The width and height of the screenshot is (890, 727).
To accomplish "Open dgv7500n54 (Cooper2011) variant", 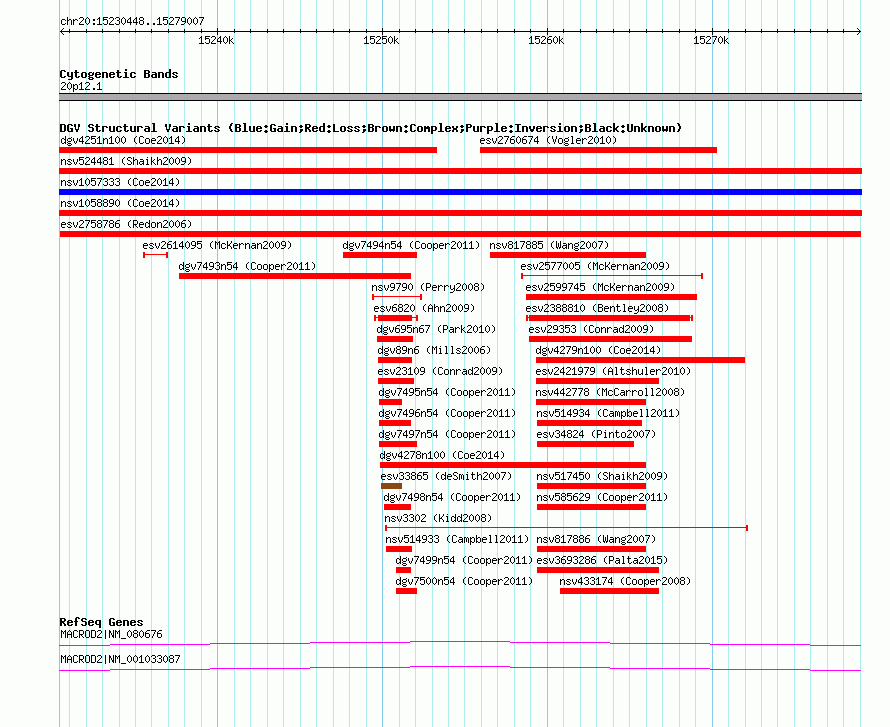I will [x=464, y=581].
